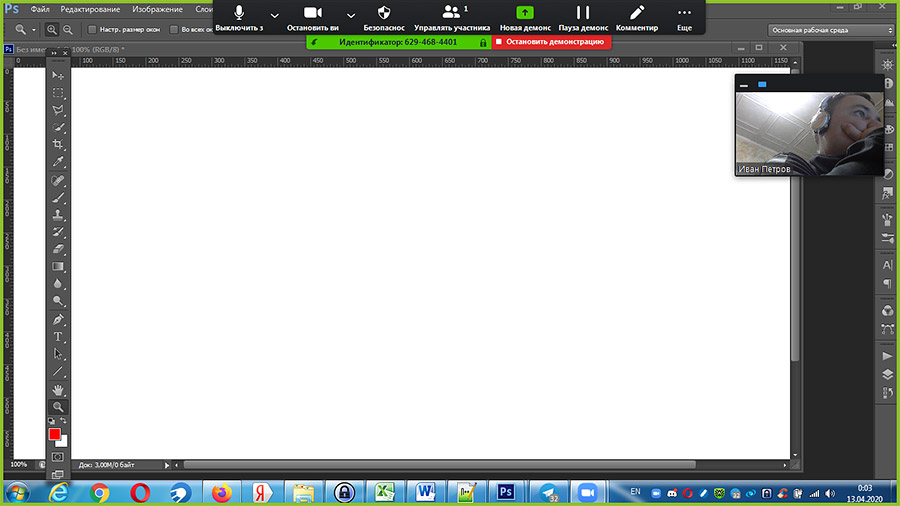Select the Pen tool

58,319
